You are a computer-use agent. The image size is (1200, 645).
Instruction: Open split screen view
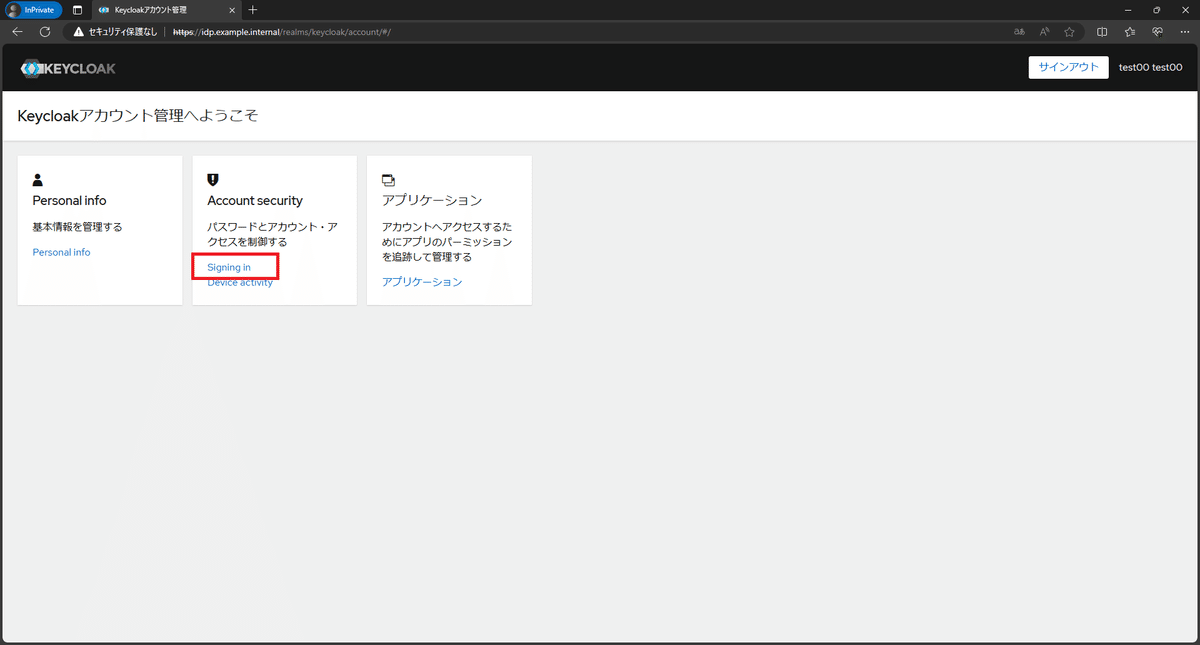click(1101, 31)
